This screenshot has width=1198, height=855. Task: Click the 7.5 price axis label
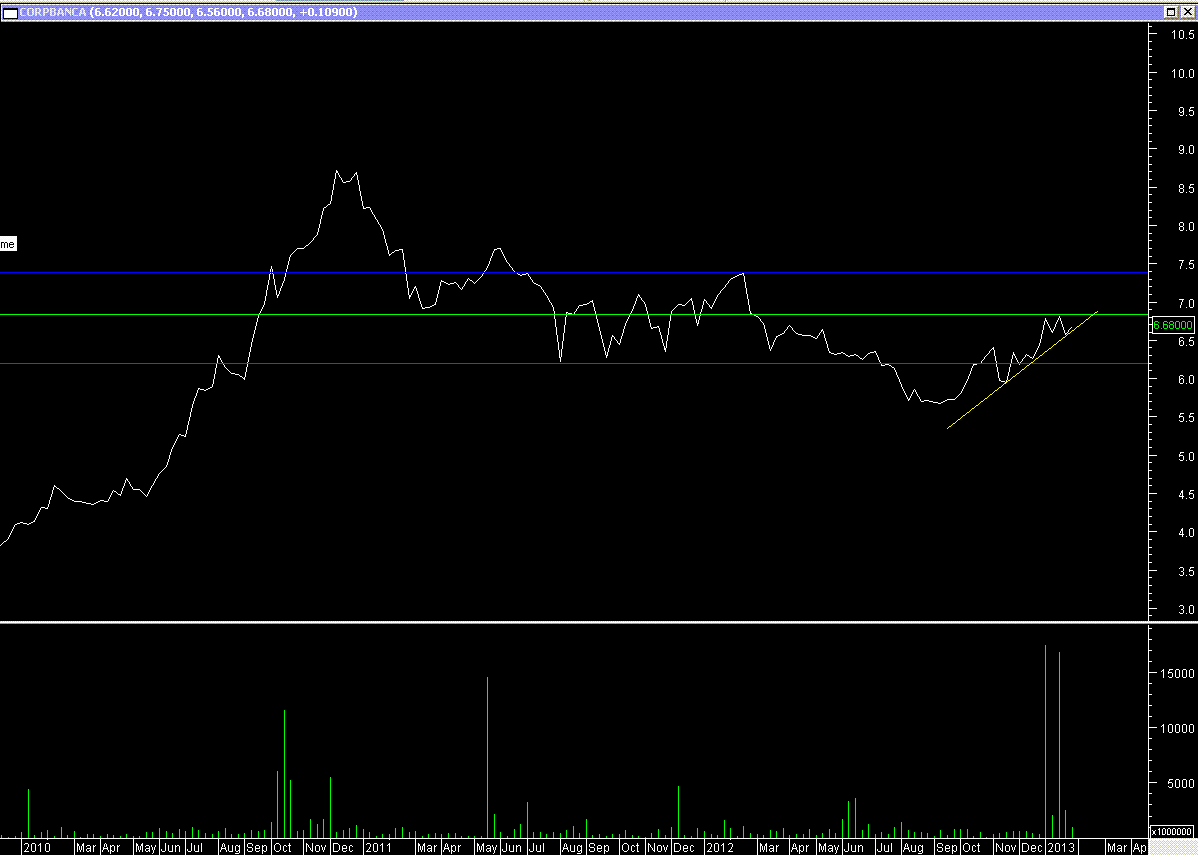1186,264
